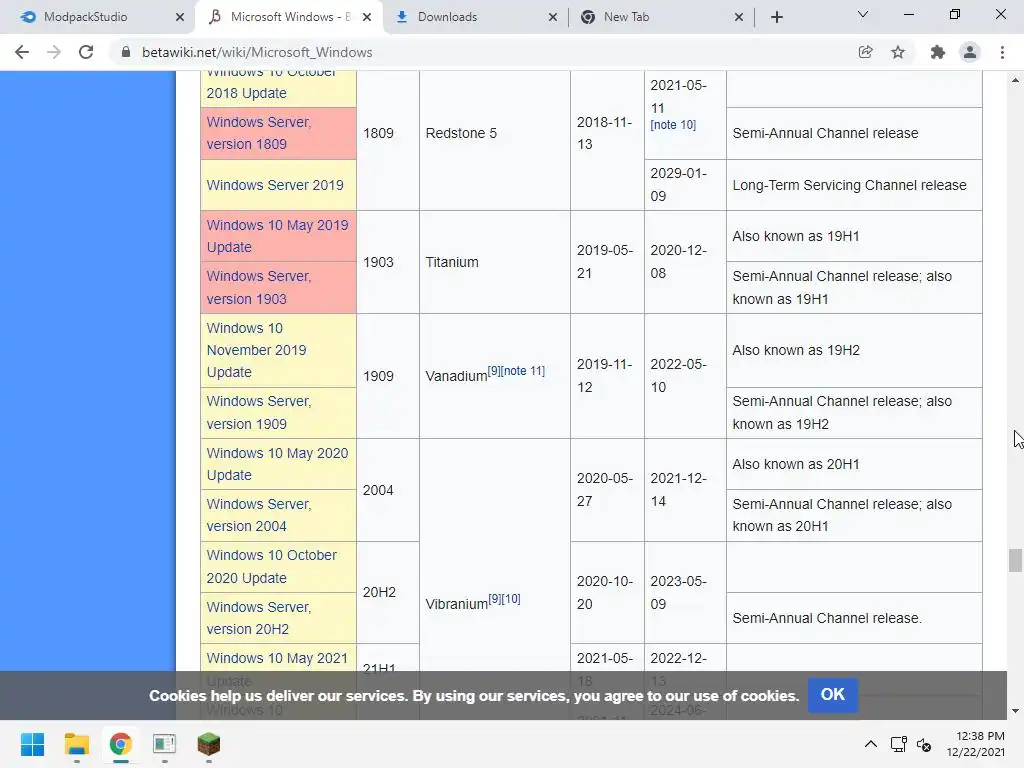Open the taskbar app beside Chrome
Image resolution: width=1024 pixels, height=768 pixels.
[x=165, y=744]
